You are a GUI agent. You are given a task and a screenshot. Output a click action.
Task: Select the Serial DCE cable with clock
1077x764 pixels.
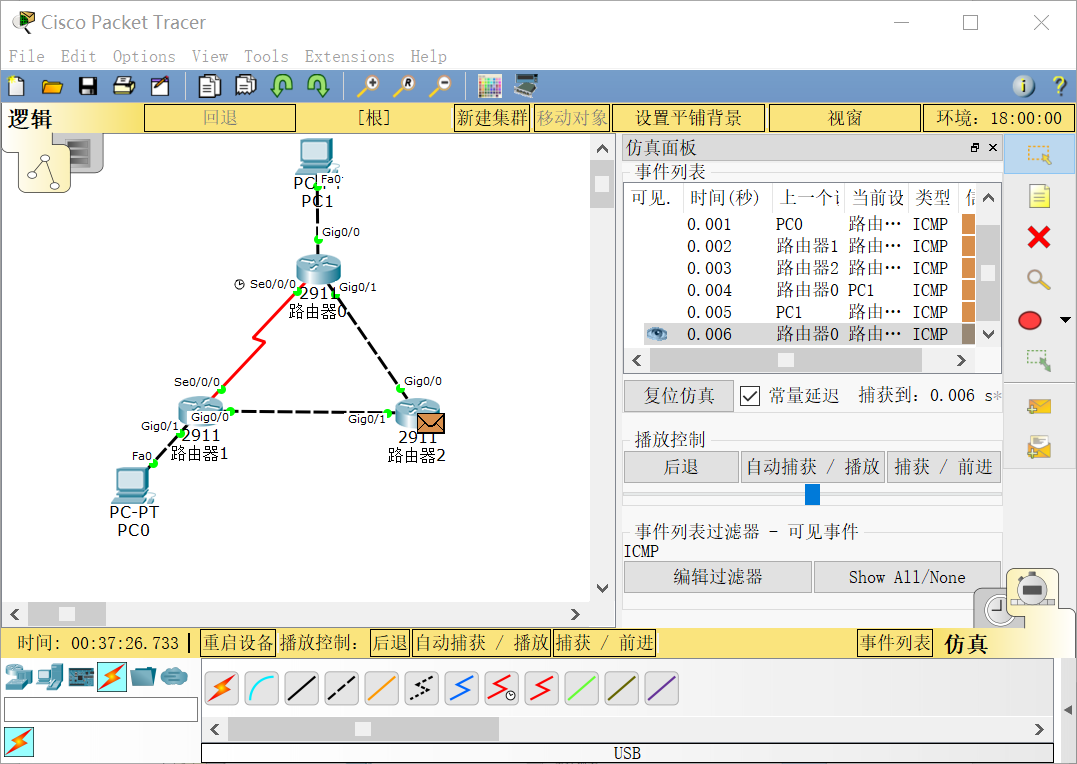coord(502,688)
